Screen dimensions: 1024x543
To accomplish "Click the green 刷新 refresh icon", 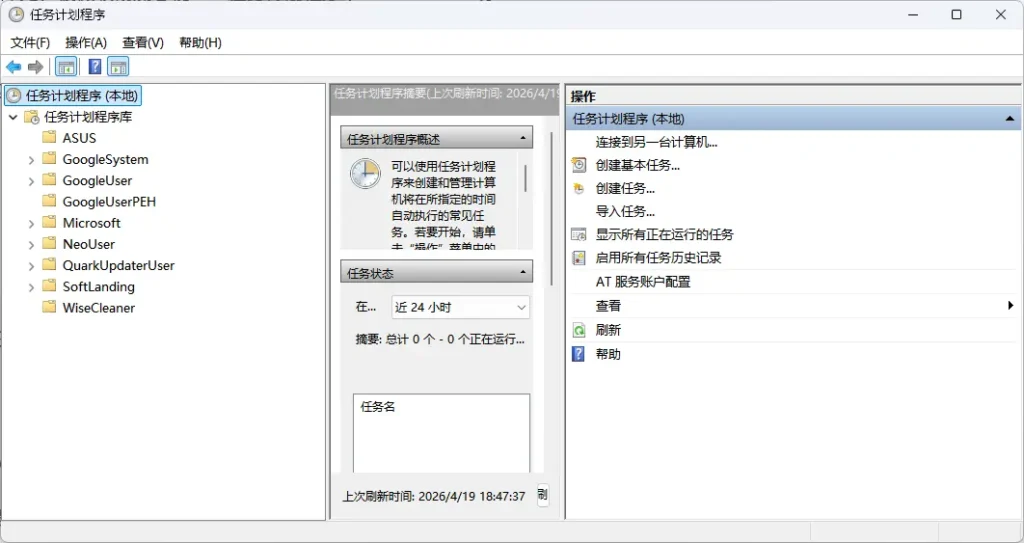I will (579, 330).
